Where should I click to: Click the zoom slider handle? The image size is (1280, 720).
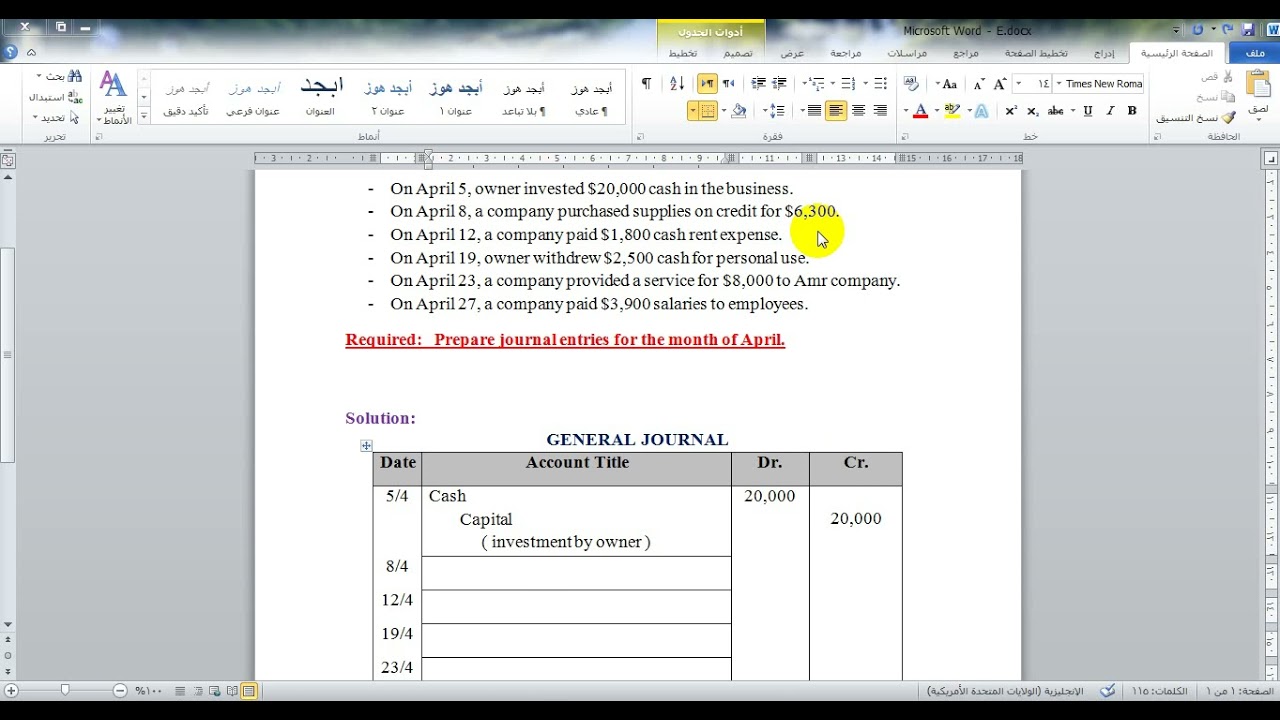pyautogui.click(x=65, y=690)
